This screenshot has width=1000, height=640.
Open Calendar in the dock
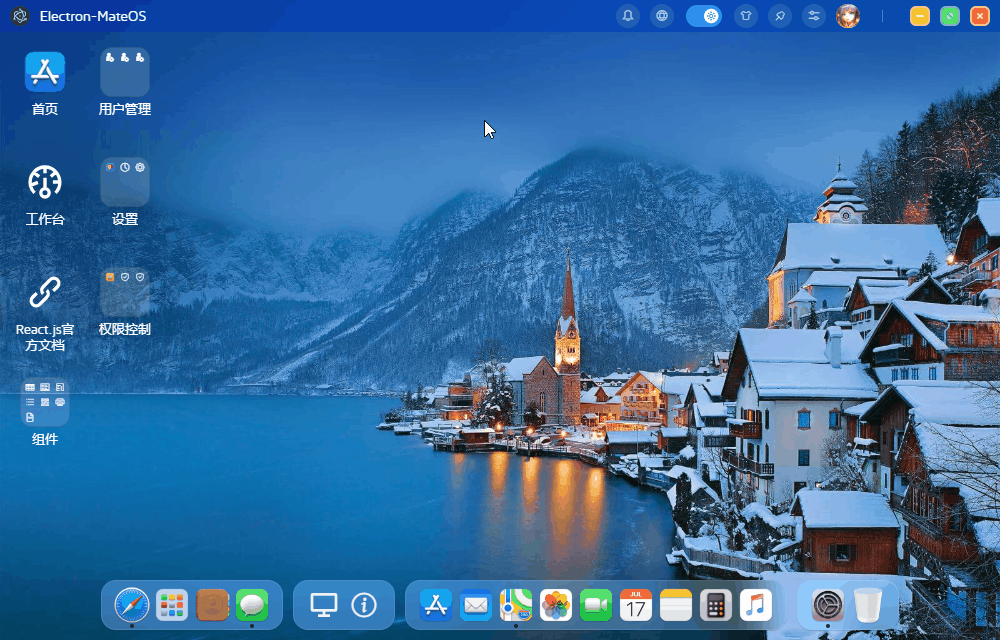636,605
